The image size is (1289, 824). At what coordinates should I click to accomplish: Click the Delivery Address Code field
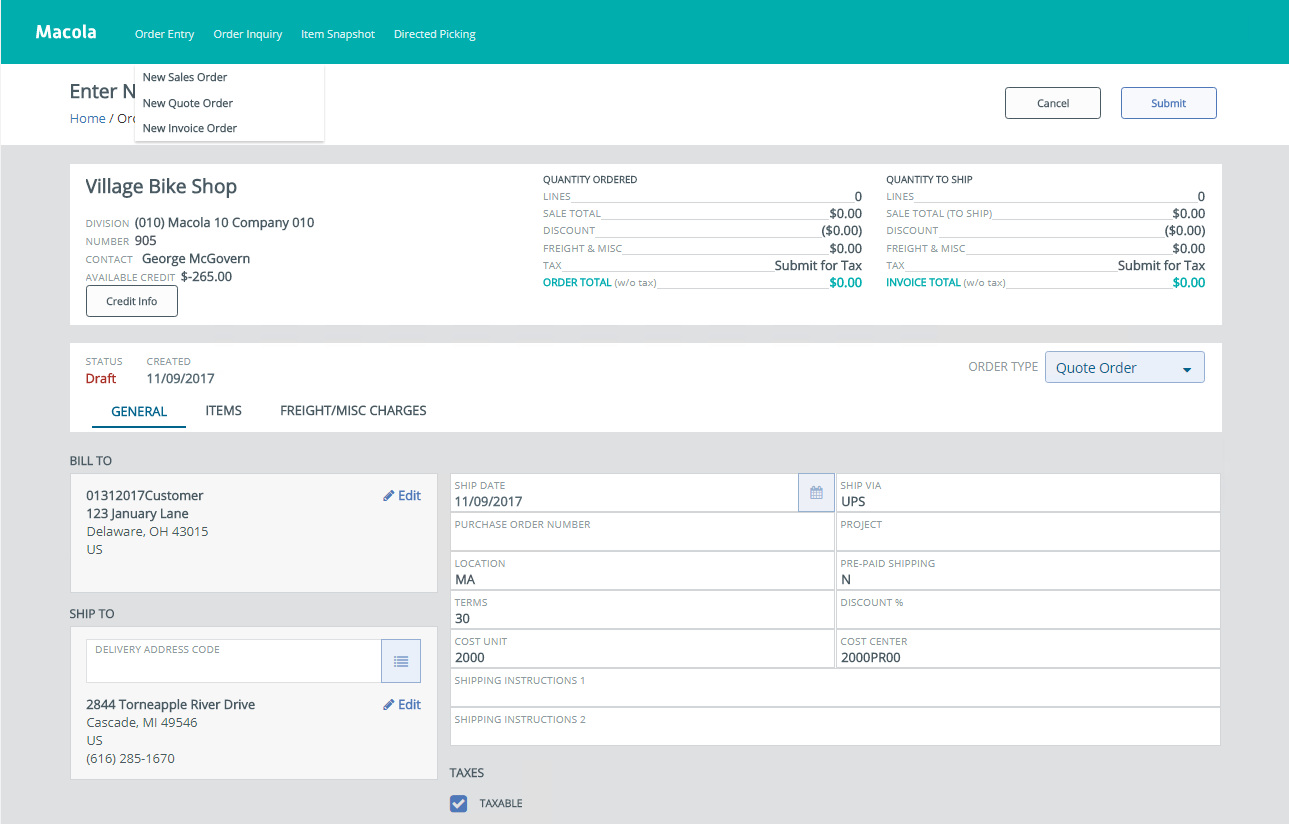point(234,661)
